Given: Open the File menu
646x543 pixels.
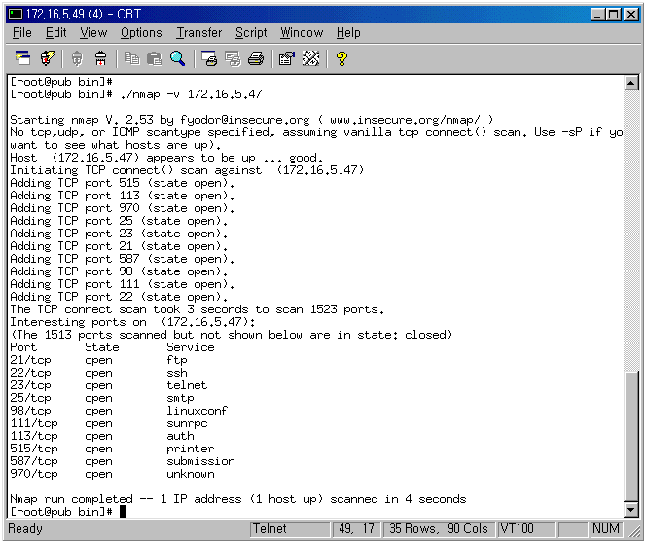Looking at the screenshot, I should pos(22,33).
